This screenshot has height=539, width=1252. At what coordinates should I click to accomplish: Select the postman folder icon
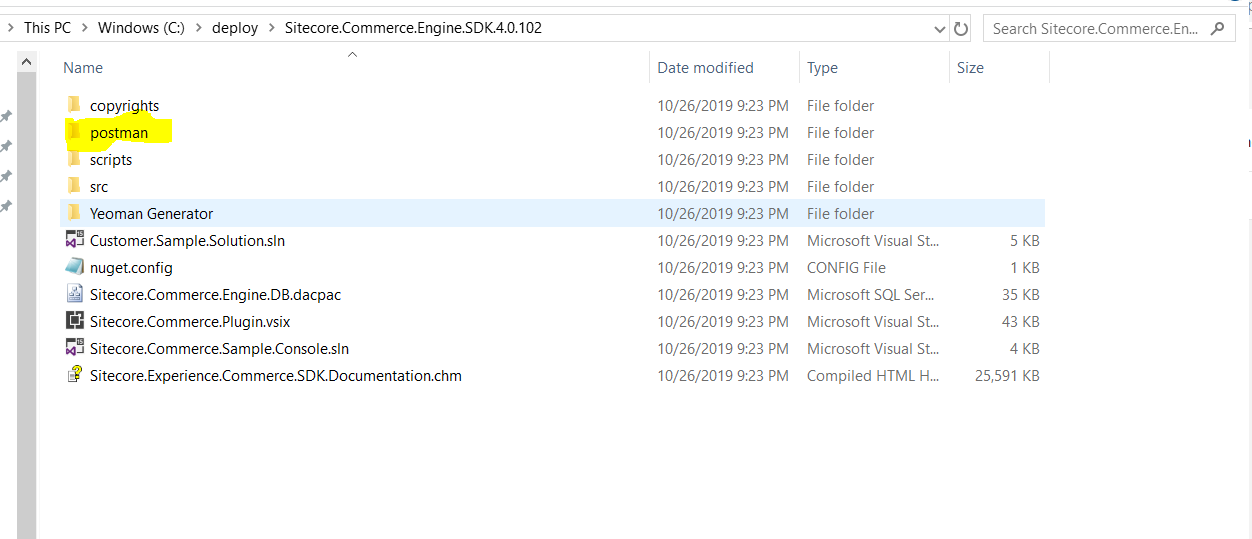click(73, 132)
